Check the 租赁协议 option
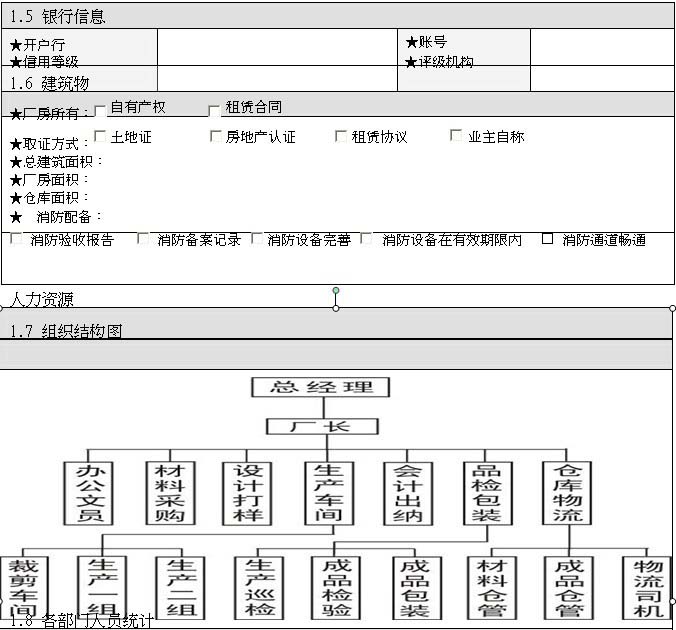This screenshot has height=630, width=676. pos(341,136)
